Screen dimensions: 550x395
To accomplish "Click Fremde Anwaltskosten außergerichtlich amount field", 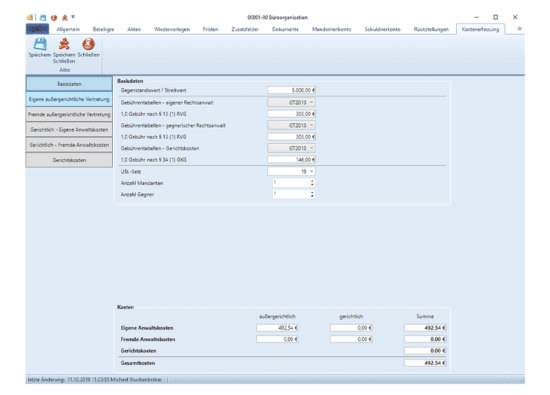I will 277,339.
